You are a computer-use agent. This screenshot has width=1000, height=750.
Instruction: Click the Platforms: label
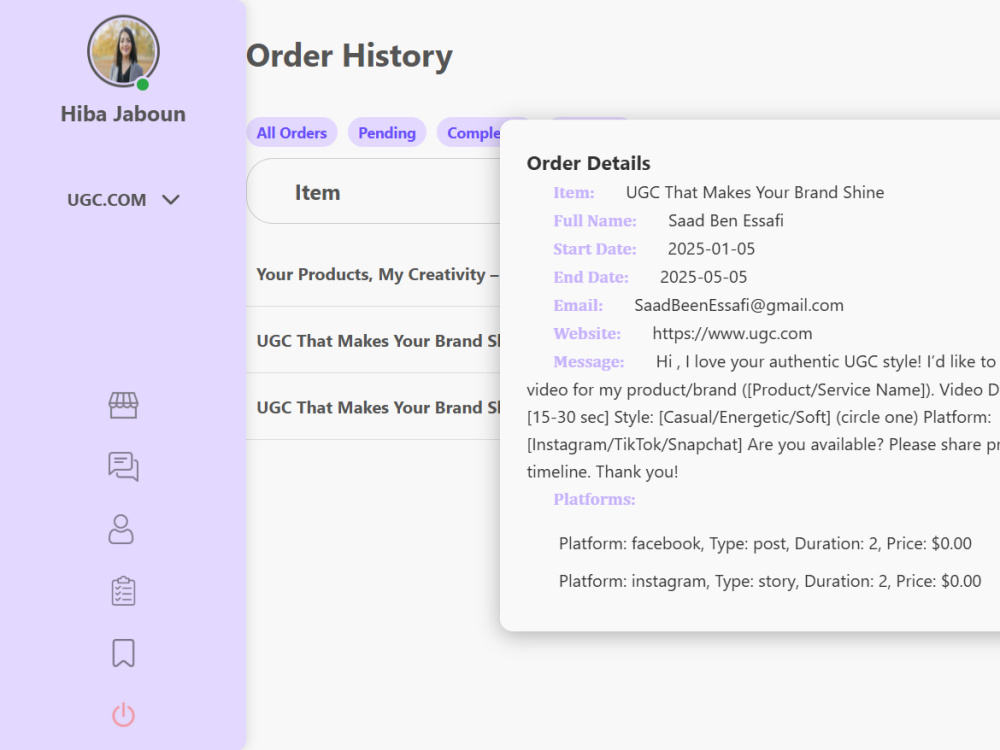point(594,499)
